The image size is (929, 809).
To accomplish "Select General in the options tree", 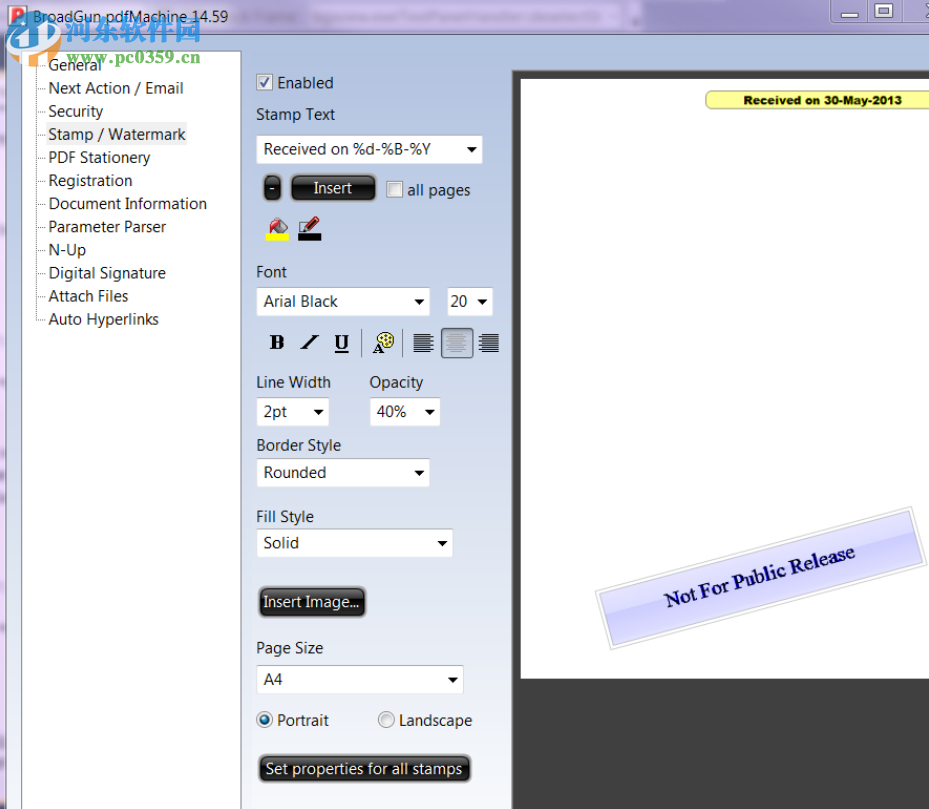I will pos(75,65).
